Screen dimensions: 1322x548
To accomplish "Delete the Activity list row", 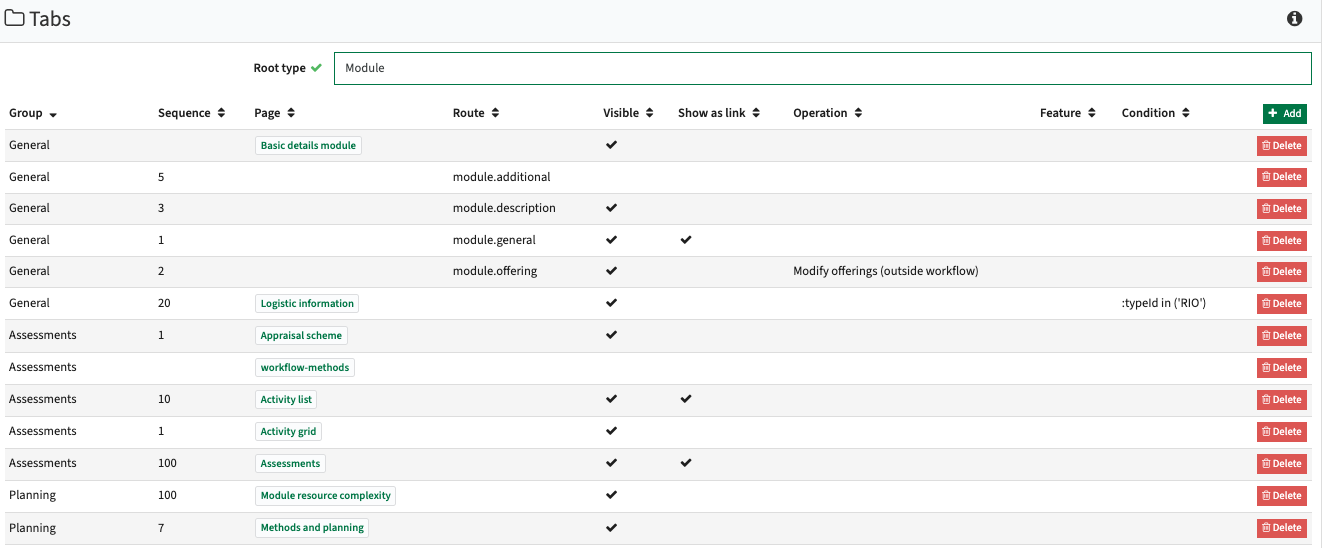I will (x=1282, y=399).
